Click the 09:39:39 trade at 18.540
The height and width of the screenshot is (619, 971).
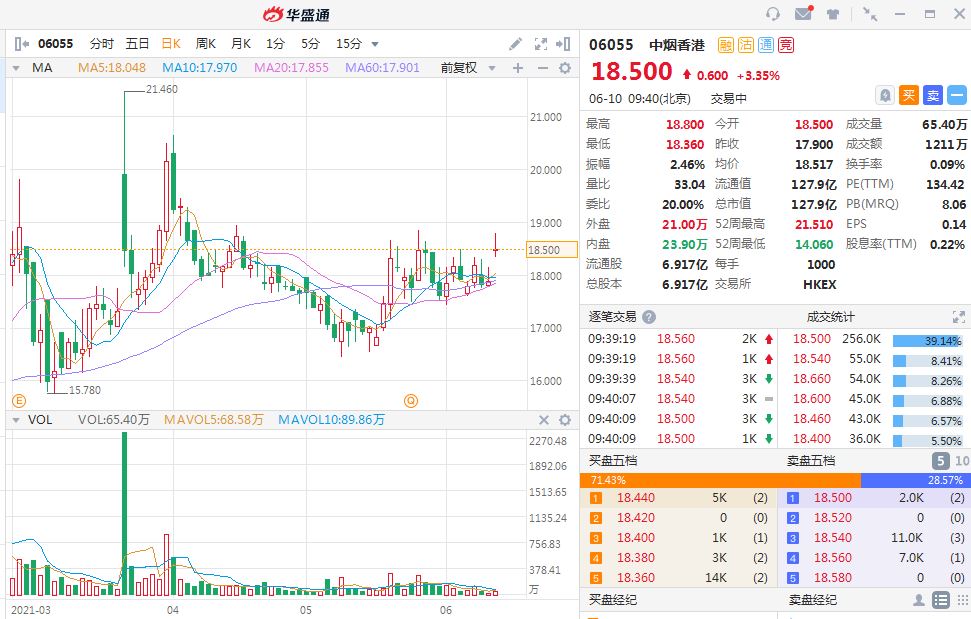[680, 379]
